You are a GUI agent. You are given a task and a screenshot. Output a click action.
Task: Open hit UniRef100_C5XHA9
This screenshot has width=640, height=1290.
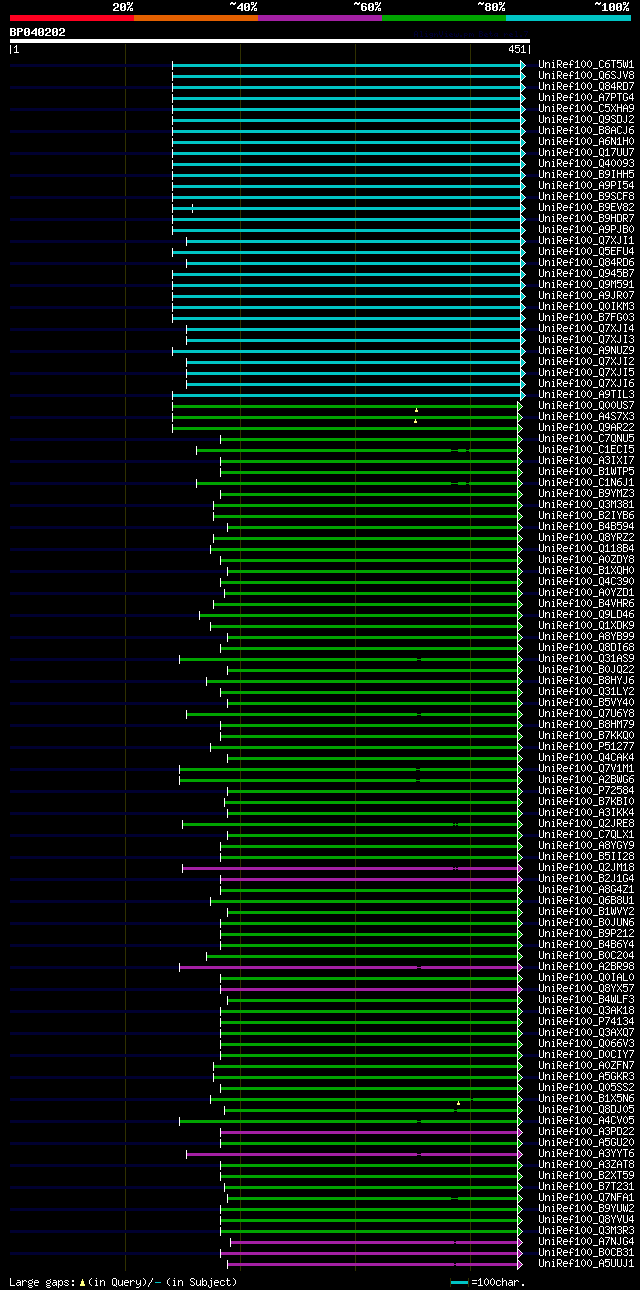tap(586, 108)
